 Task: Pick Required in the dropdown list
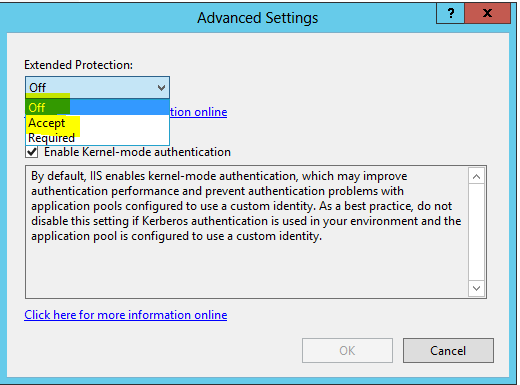pos(97,138)
